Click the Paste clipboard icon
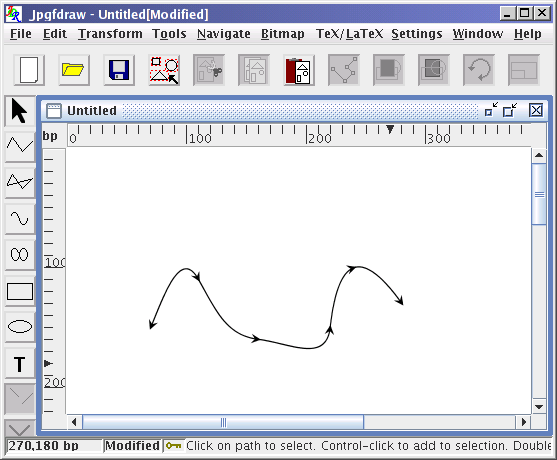 [x=299, y=70]
